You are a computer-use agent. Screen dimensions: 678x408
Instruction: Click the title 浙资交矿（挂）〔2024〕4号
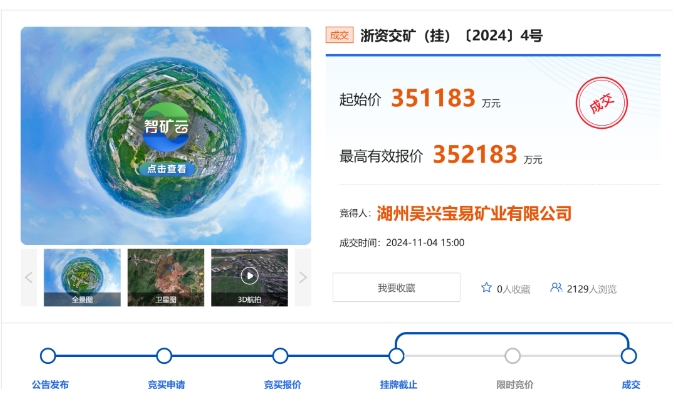(x=451, y=35)
